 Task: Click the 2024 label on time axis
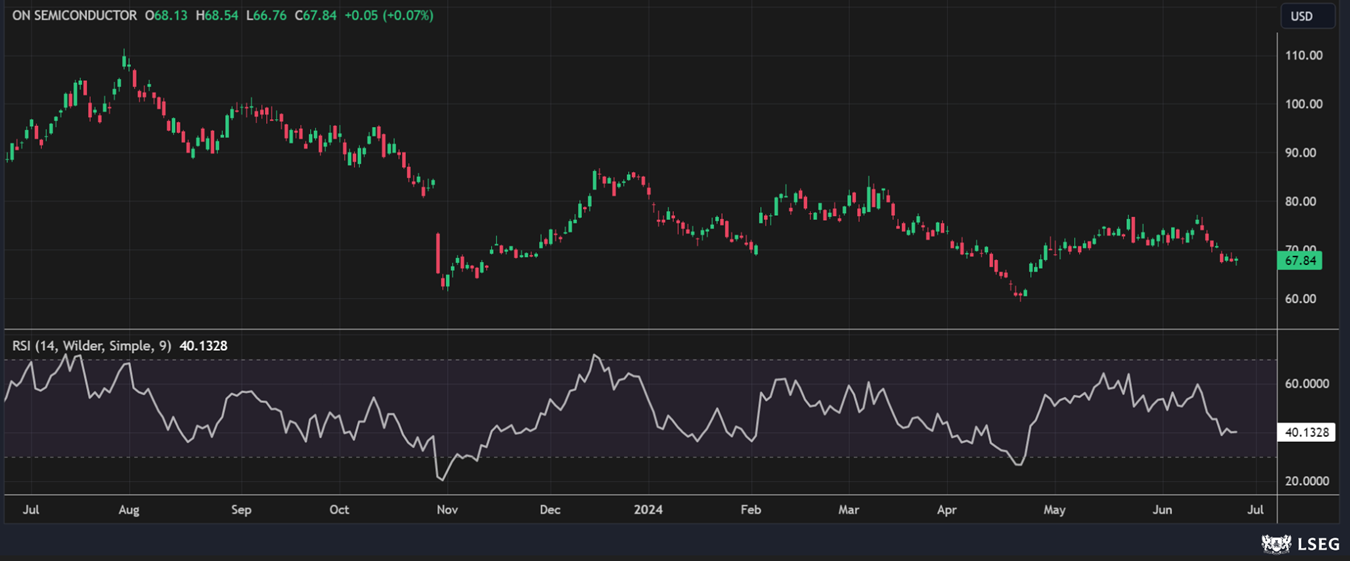(x=648, y=510)
